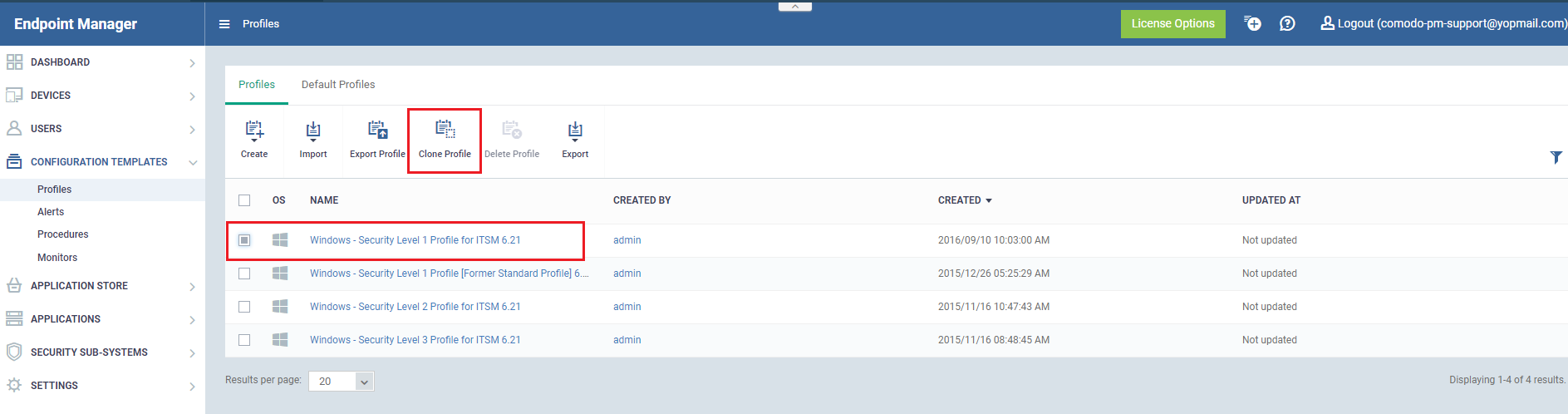Click the License Options button
The width and height of the screenshot is (1568, 414).
point(1172,23)
